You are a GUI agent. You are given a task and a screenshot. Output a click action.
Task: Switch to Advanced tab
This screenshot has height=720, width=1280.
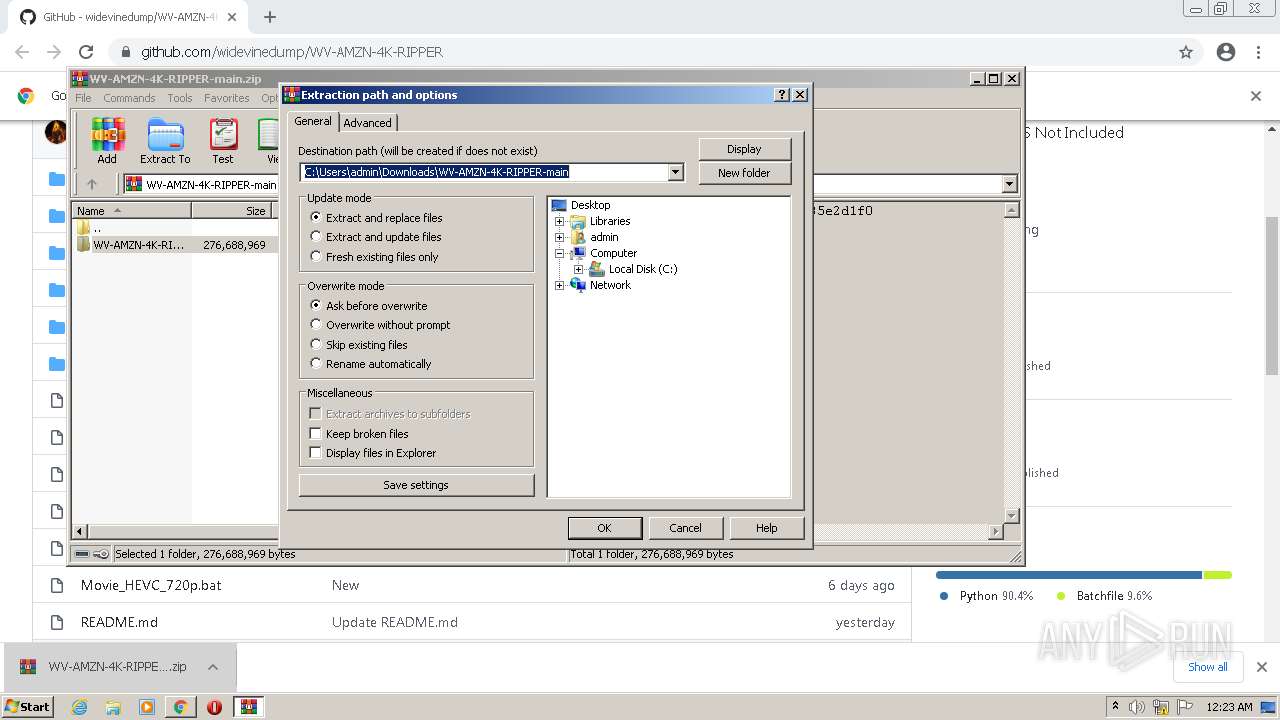(x=368, y=123)
